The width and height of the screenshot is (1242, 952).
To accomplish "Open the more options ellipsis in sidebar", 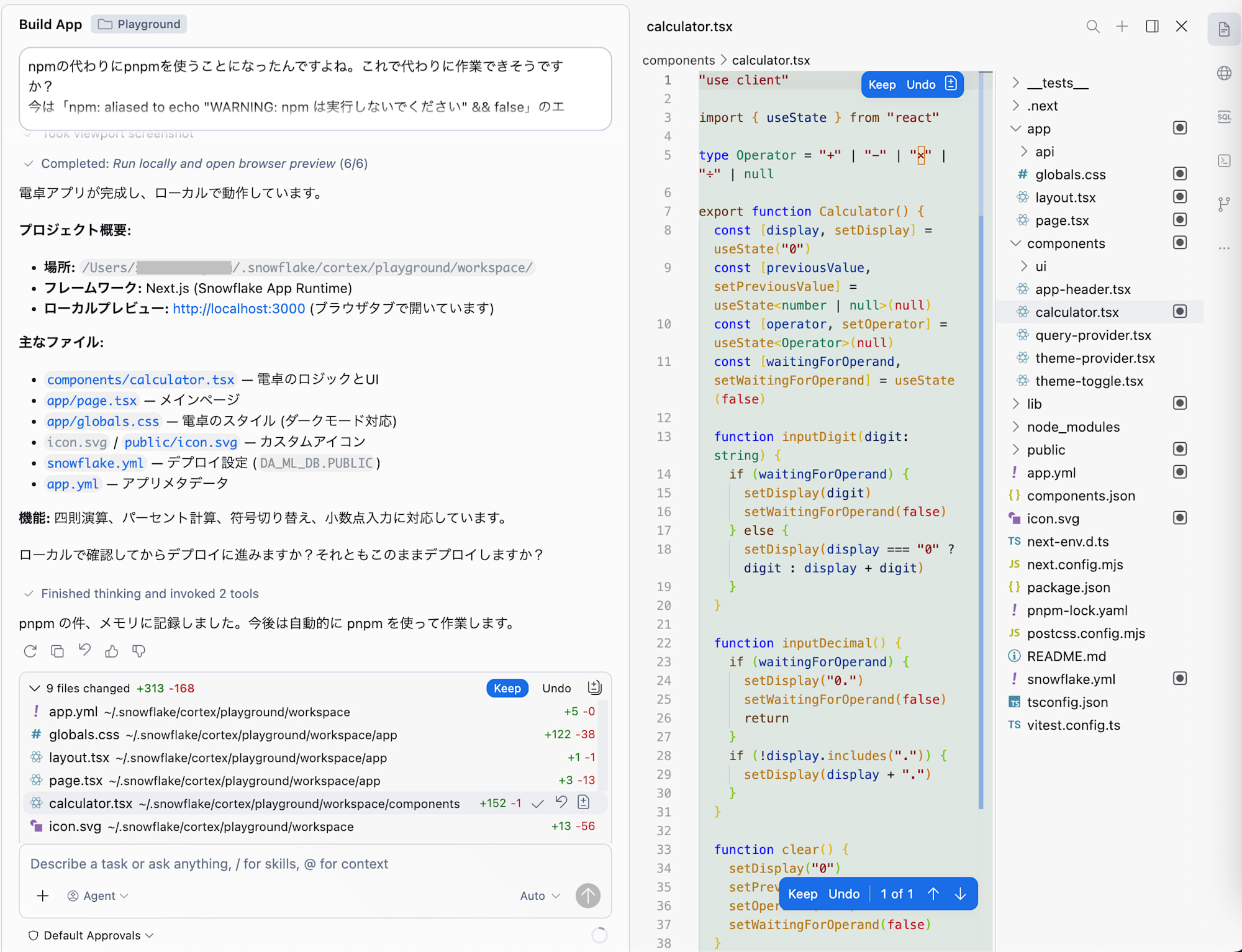I will [1224, 248].
